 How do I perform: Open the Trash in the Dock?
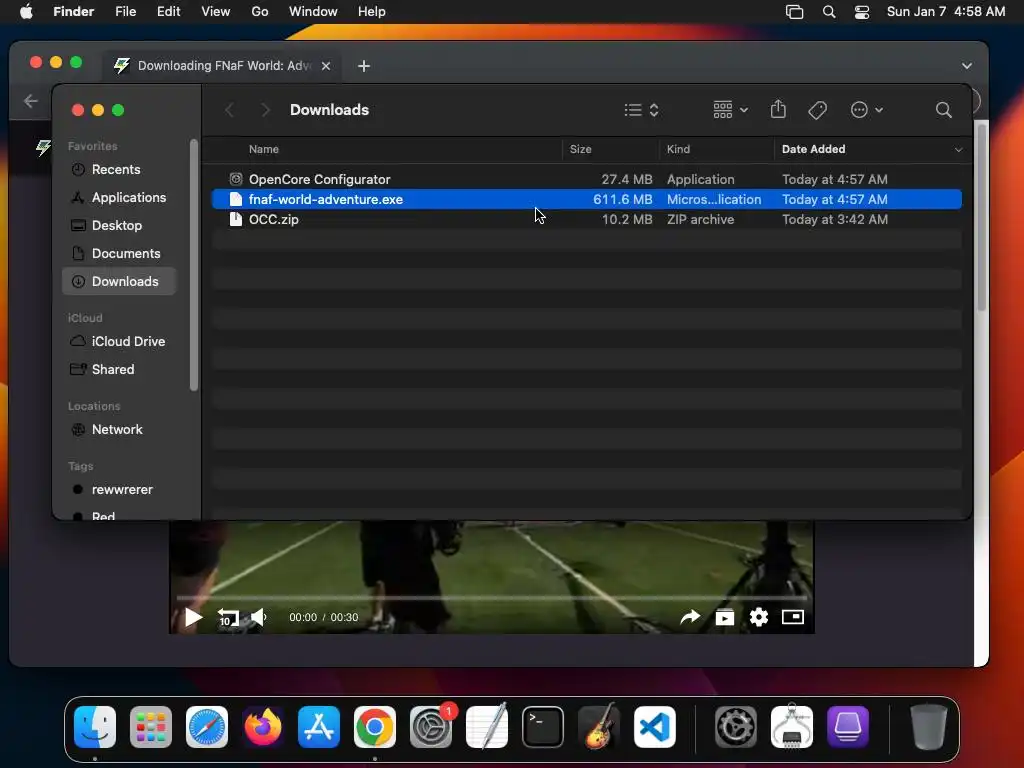point(929,727)
